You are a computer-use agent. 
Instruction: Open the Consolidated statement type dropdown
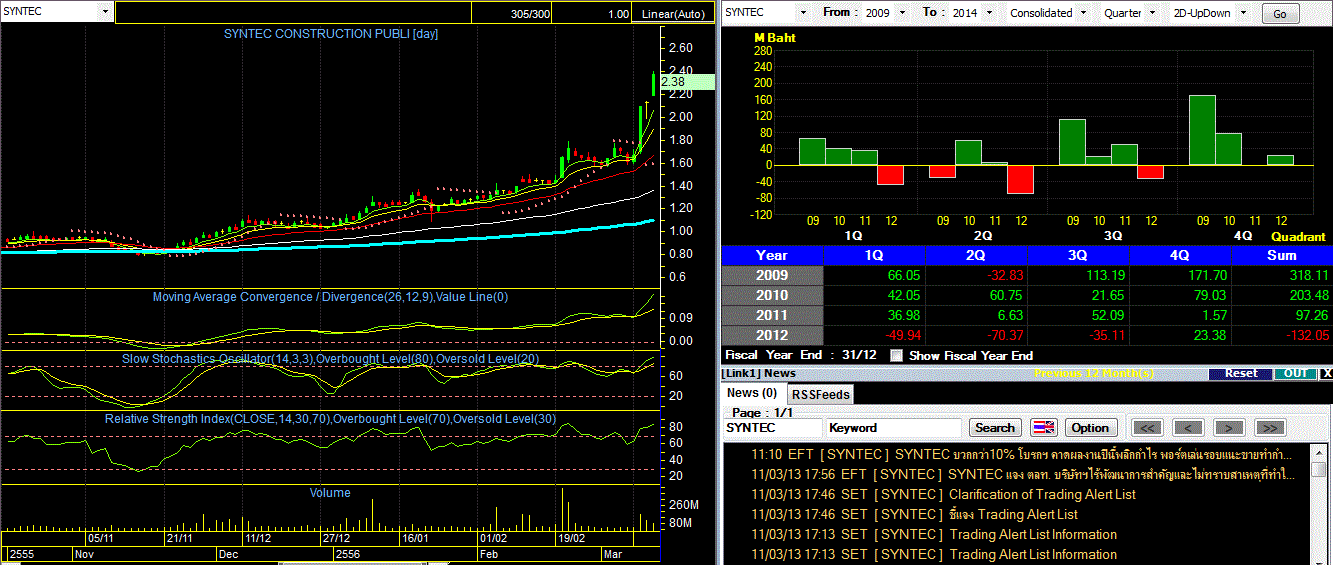click(1082, 12)
